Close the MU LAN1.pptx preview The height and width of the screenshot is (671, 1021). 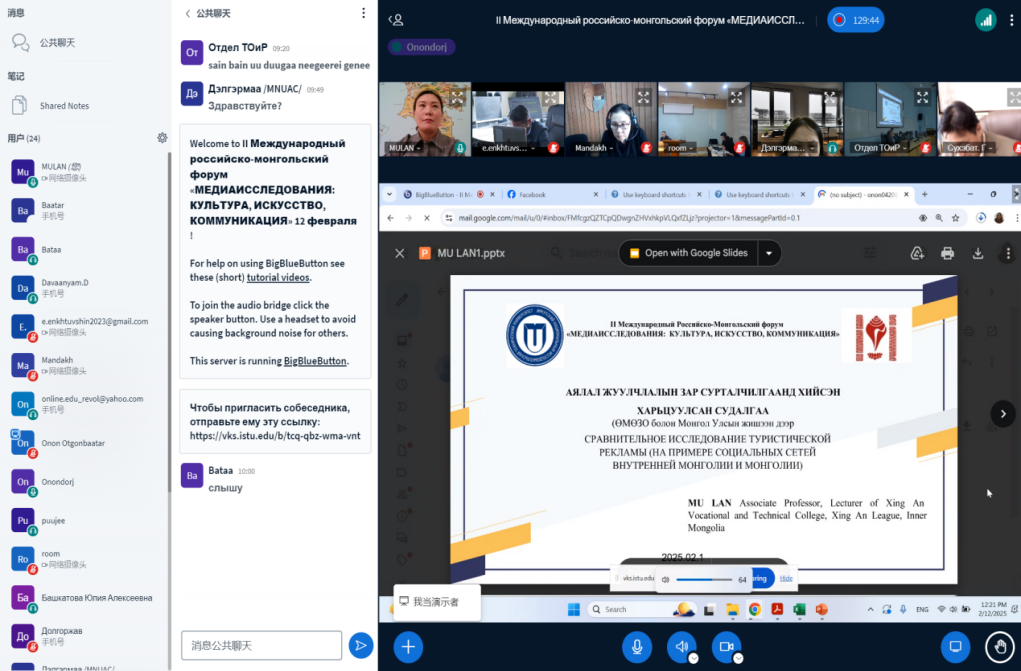coord(400,253)
